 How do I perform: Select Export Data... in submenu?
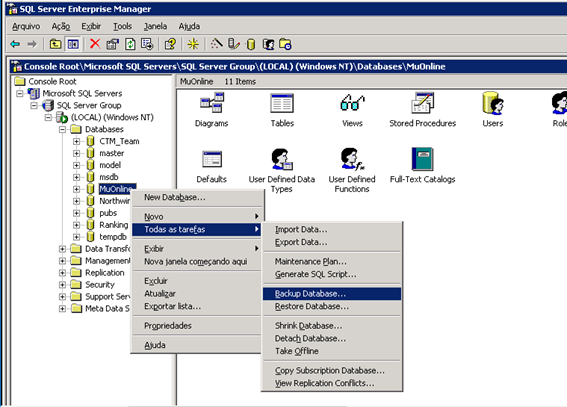pyautogui.click(x=332, y=242)
